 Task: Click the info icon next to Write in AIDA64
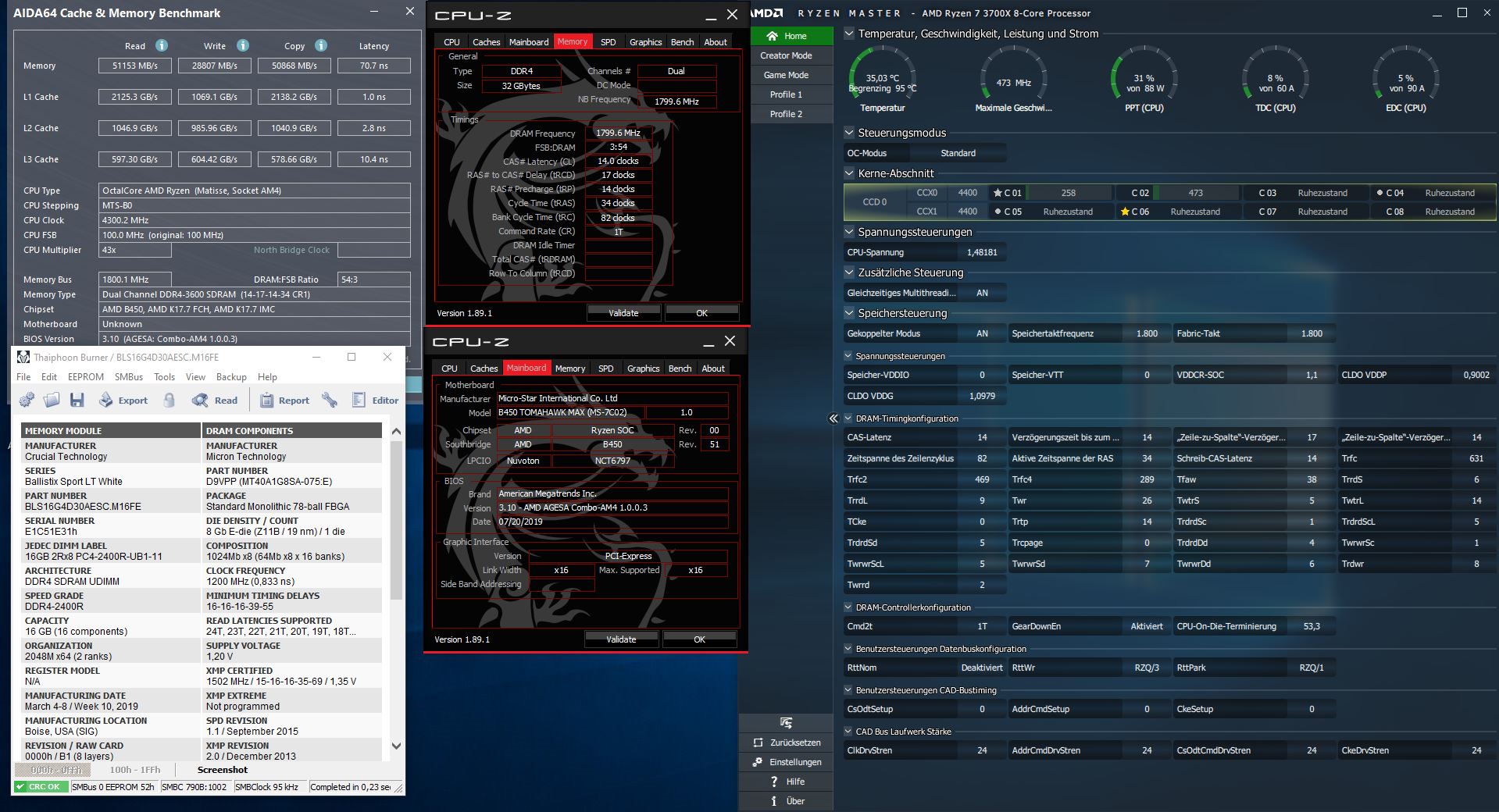(x=243, y=45)
